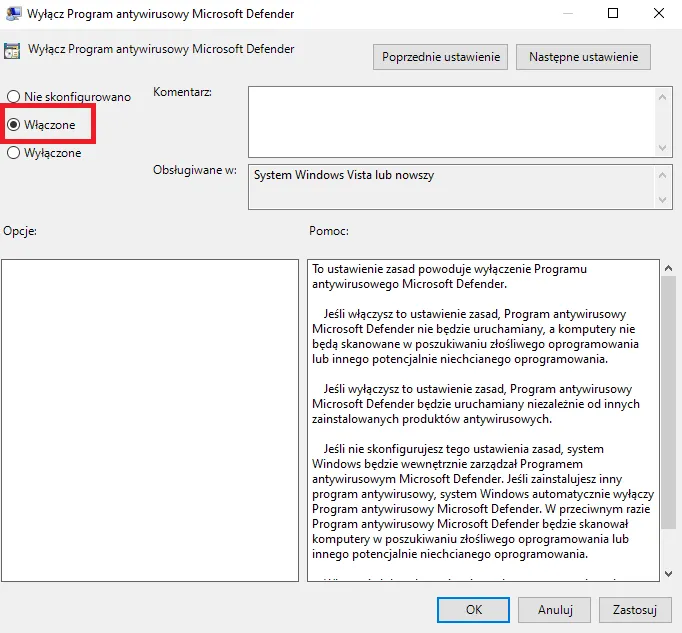Click the Pomoc panel scroll-down arrow
The width and height of the screenshot is (682, 633).
pos(669,574)
